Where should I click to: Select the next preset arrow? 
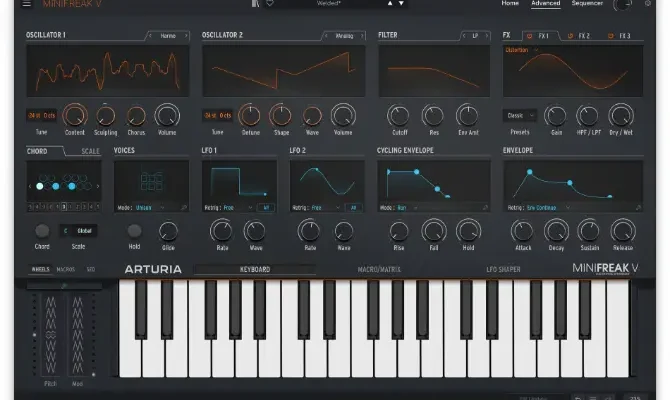(402, 4)
